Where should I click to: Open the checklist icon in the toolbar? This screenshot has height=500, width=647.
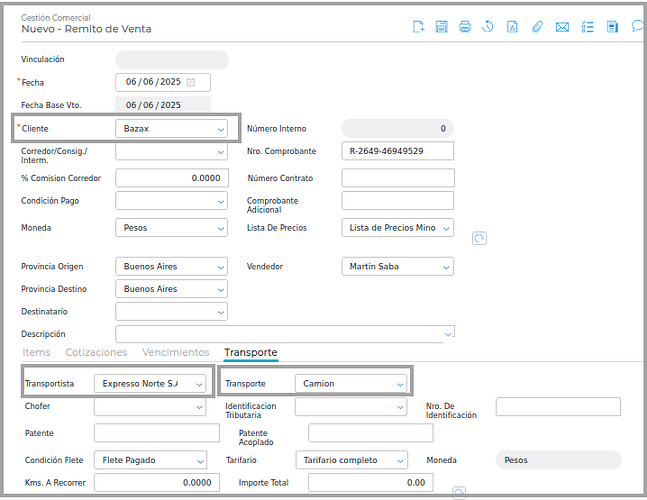click(x=587, y=27)
